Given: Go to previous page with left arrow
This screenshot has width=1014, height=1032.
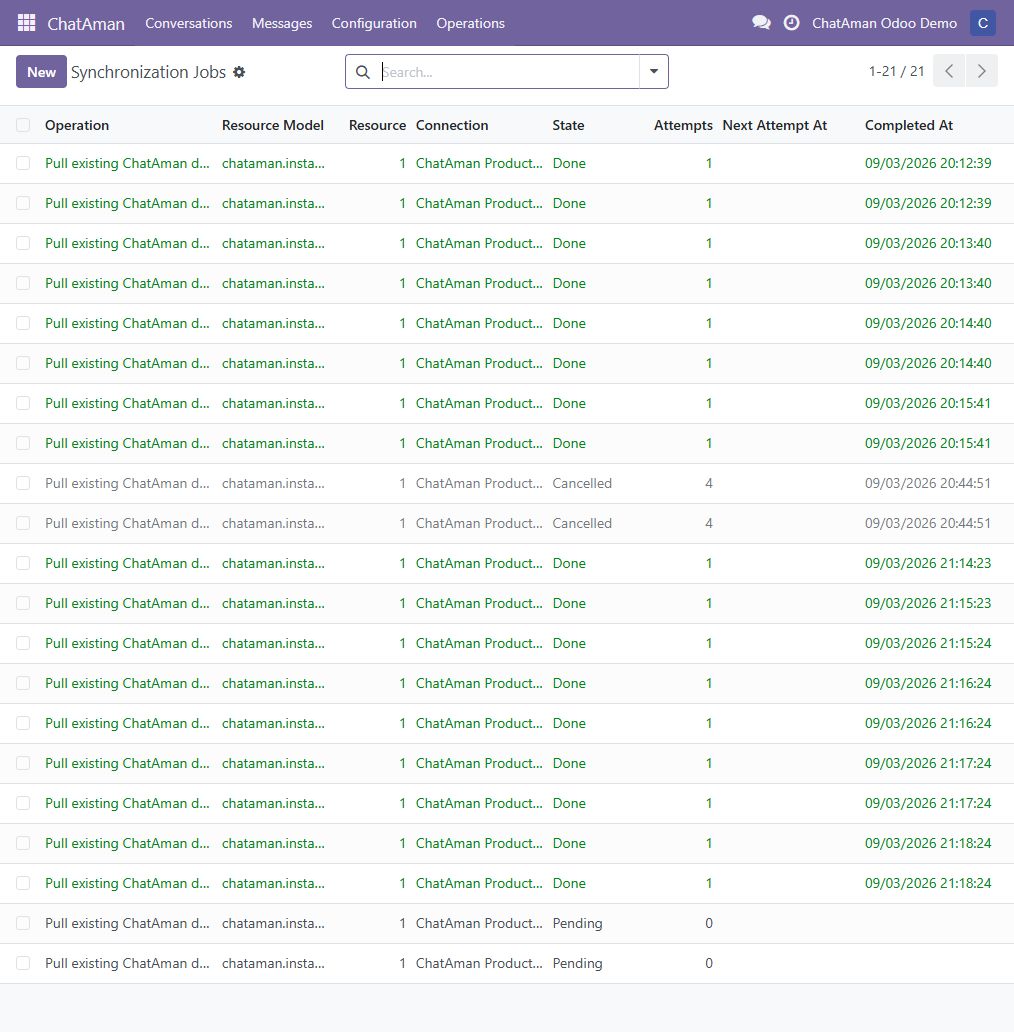Looking at the screenshot, I should click(949, 71).
